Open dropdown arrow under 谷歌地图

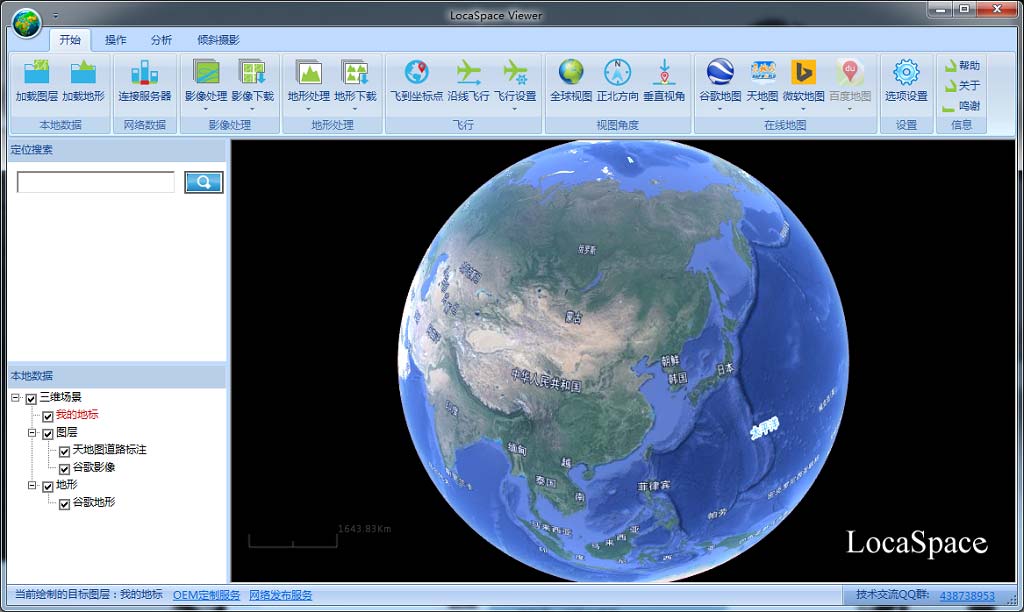pyautogui.click(x=720, y=109)
